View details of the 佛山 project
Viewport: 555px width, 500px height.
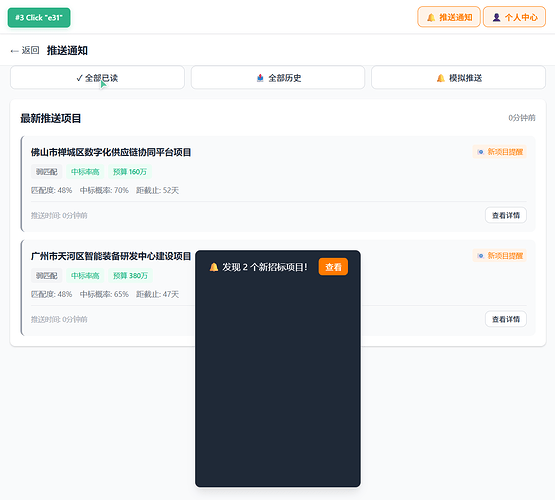point(505,215)
